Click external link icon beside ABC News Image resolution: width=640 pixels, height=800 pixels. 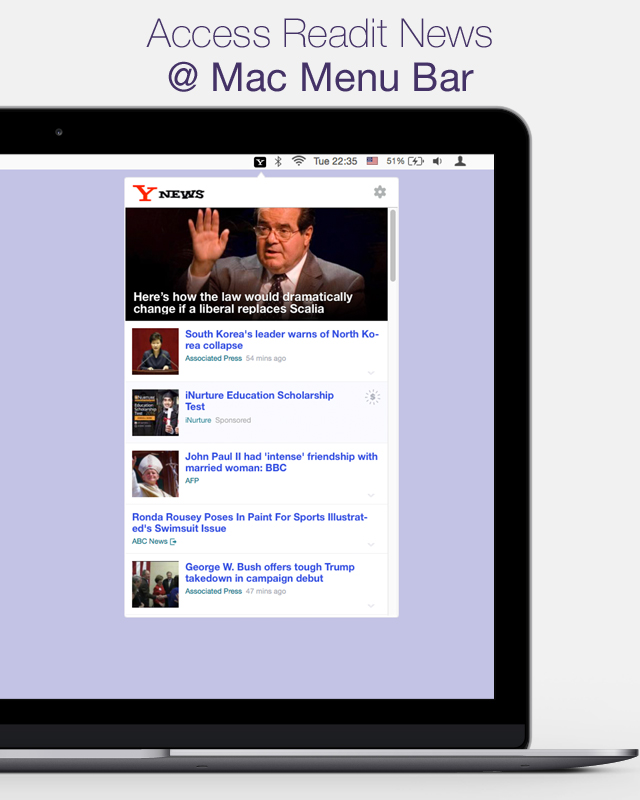click(173, 542)
